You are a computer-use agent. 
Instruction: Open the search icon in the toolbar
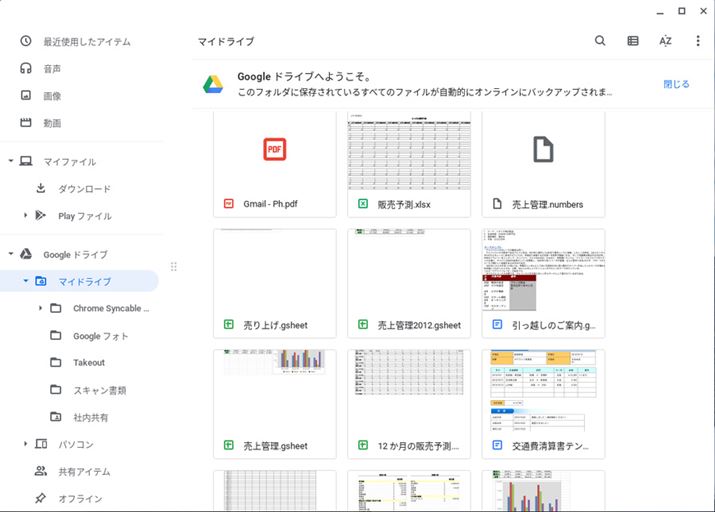click(x=600, y=41)
